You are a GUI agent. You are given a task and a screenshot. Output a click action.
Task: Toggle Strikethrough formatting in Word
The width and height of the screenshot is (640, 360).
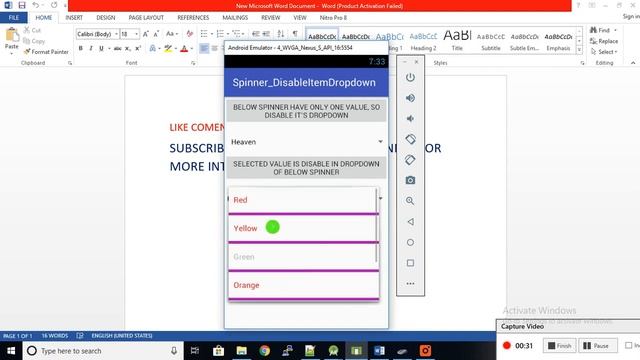pos(118,49)
